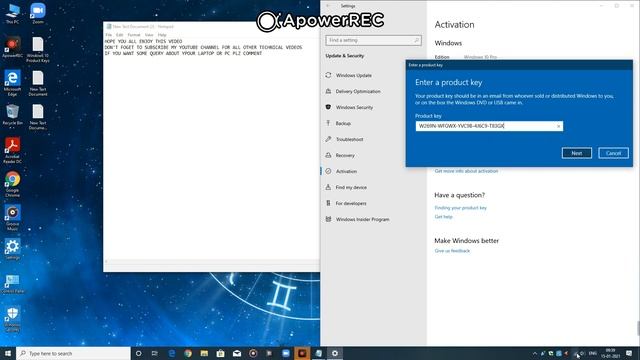Open Cortana from the taskbar
The height and width of the screenshot is (360, 640).
click(x=138, y=353)
